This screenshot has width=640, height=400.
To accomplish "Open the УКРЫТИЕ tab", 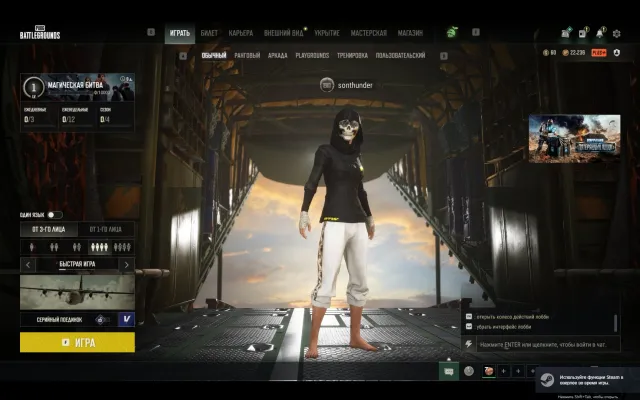I will (327, 33).
